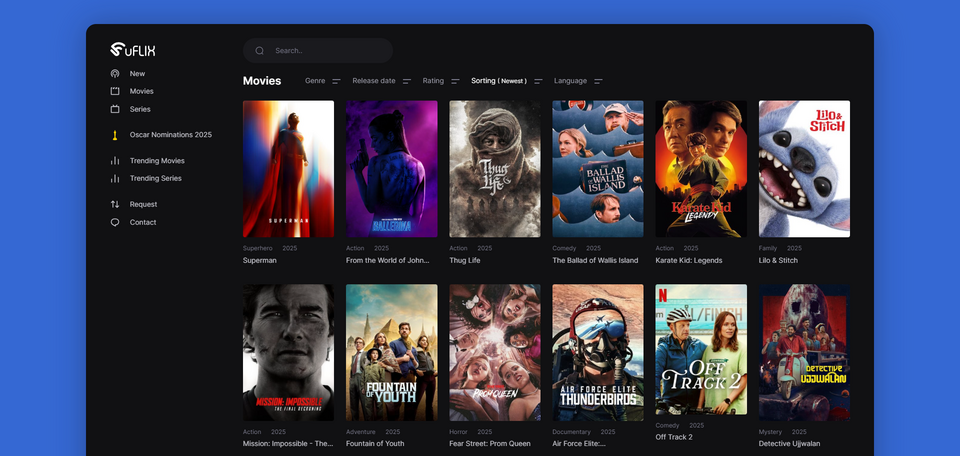Click the 'Horror' genre tag
The width and height of the screenshot is (960, 456).
click(459, 432)
